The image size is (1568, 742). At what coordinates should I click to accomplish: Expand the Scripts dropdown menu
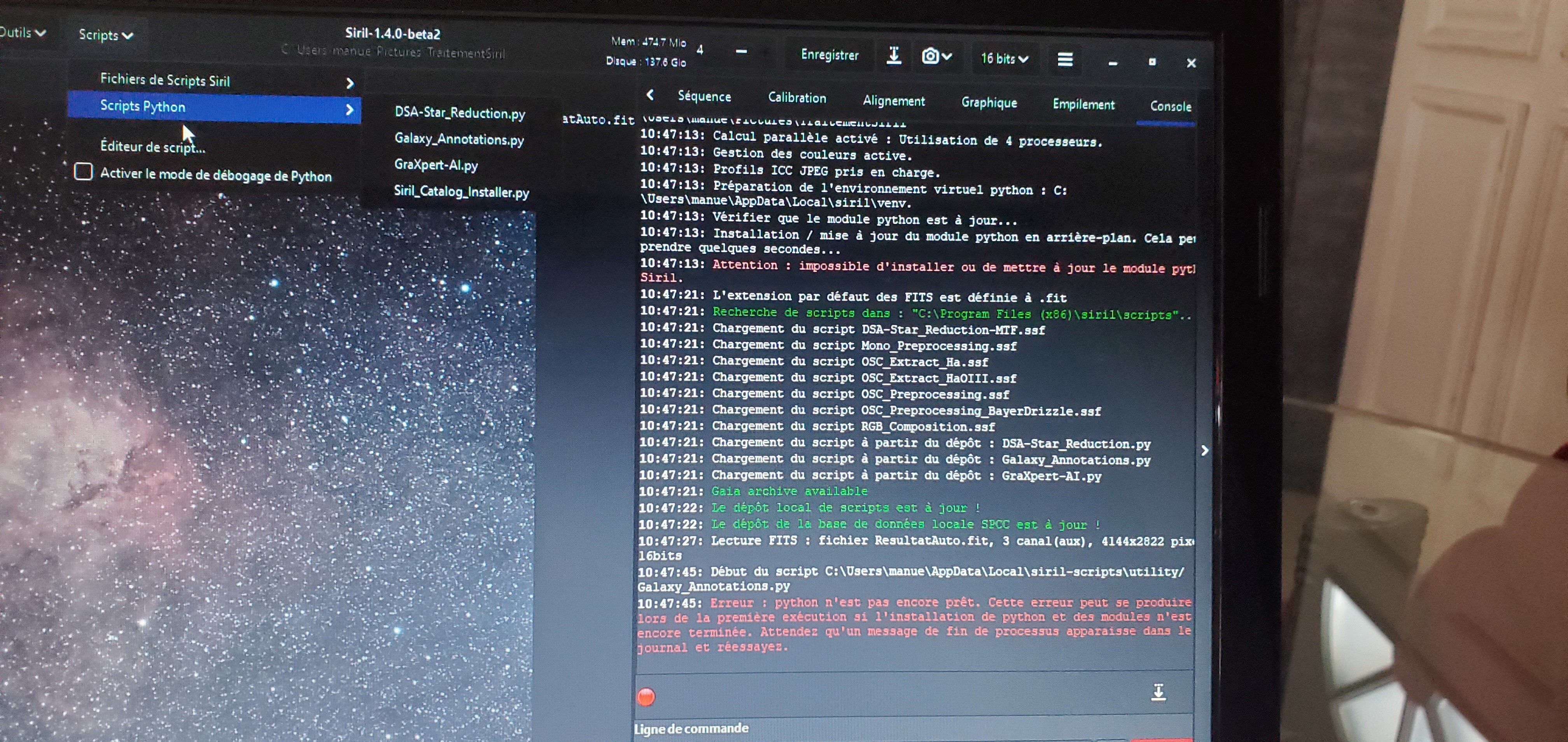[x=105, y=35]
